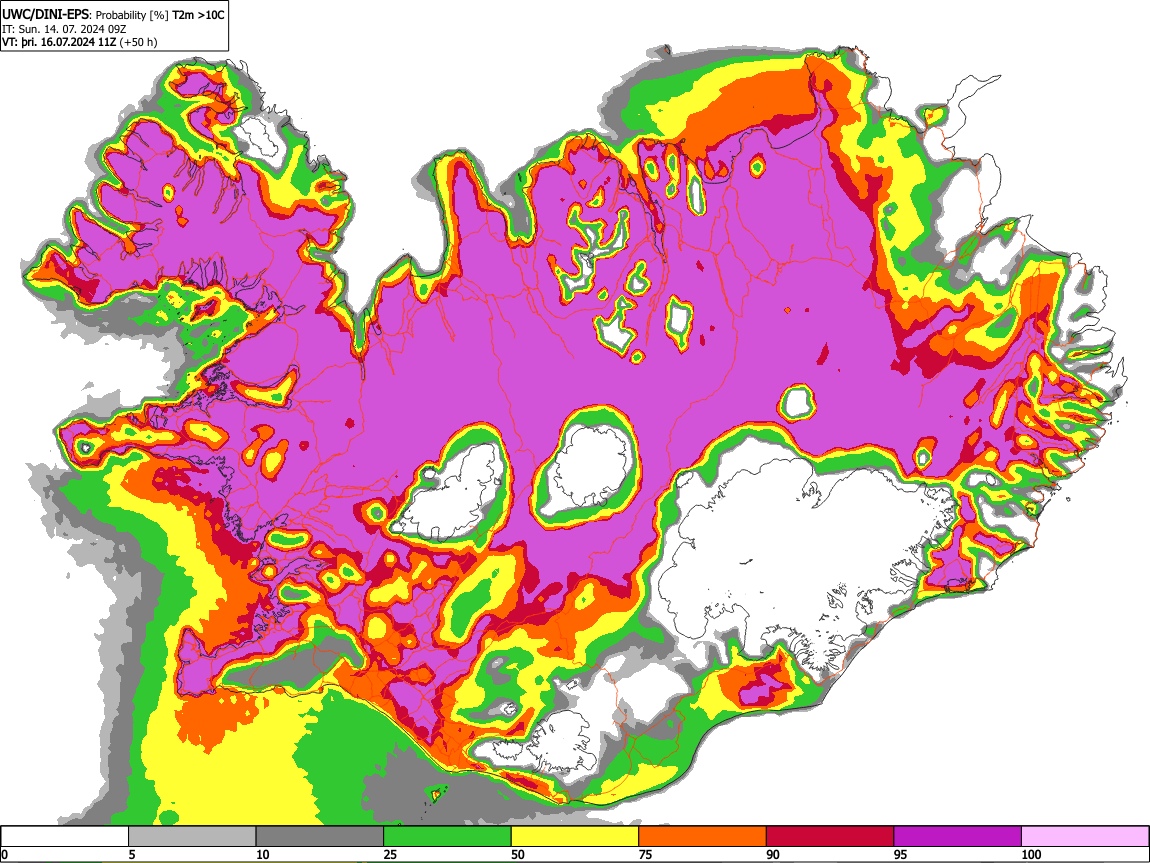Click the purple 95–100 legend swatch
1150x863 pixels.
click(x=958, y=836)
